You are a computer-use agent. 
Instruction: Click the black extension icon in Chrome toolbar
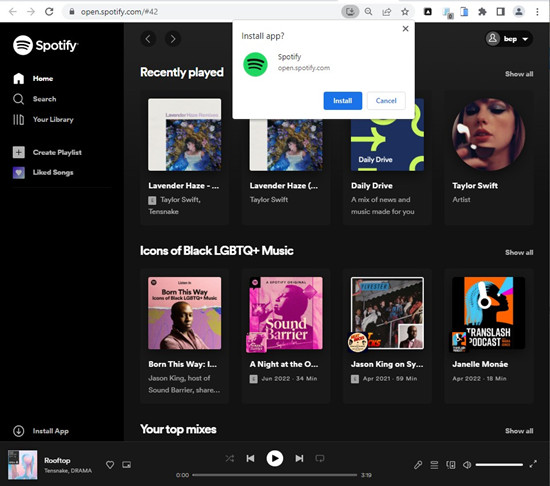point(428,12)
